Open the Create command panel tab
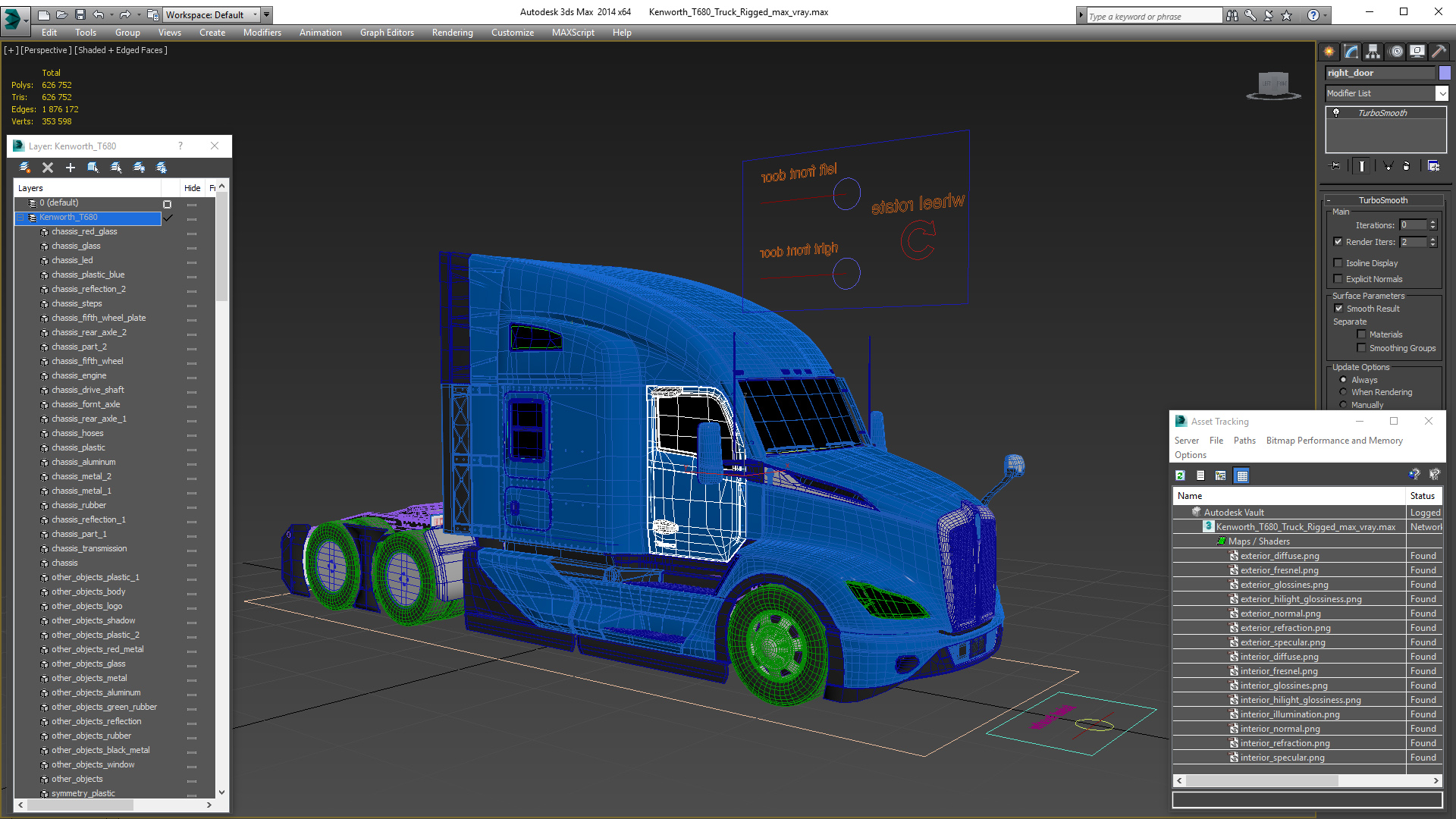Viewport: 1456px width, 819px height. pos(1329,52)
